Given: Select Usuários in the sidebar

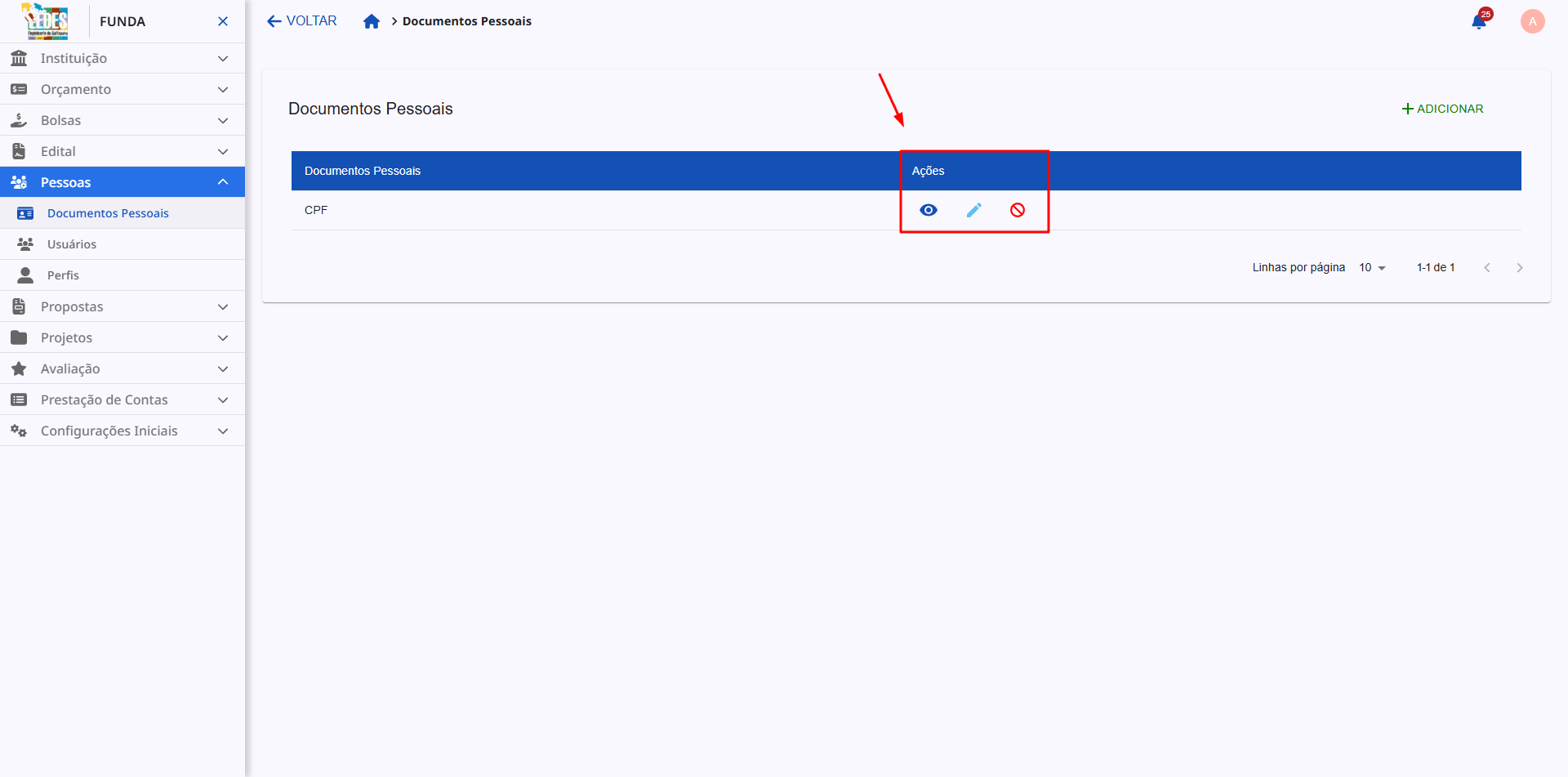Looking at the screenshot, I should point(72,244).
